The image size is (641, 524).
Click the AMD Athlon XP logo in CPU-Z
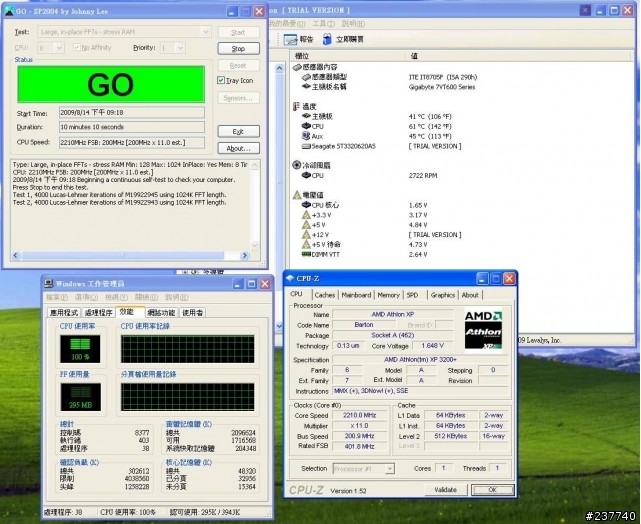click(x=483, y=330)
